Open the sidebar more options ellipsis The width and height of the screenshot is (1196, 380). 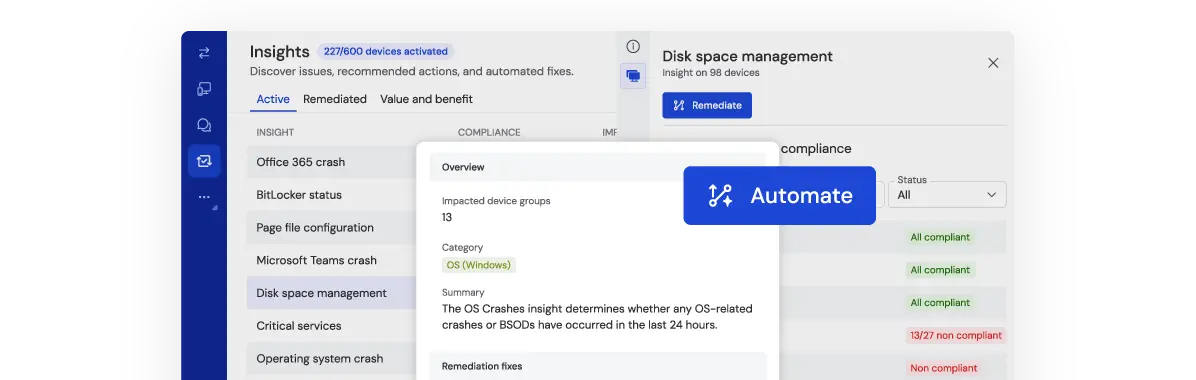click(x=204, y=197)
